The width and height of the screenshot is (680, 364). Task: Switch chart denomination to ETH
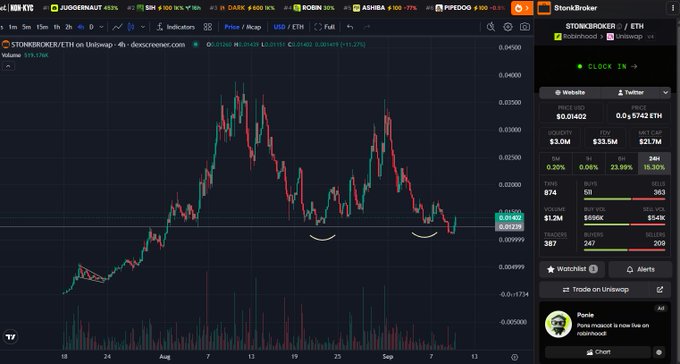tap(298, 27)
